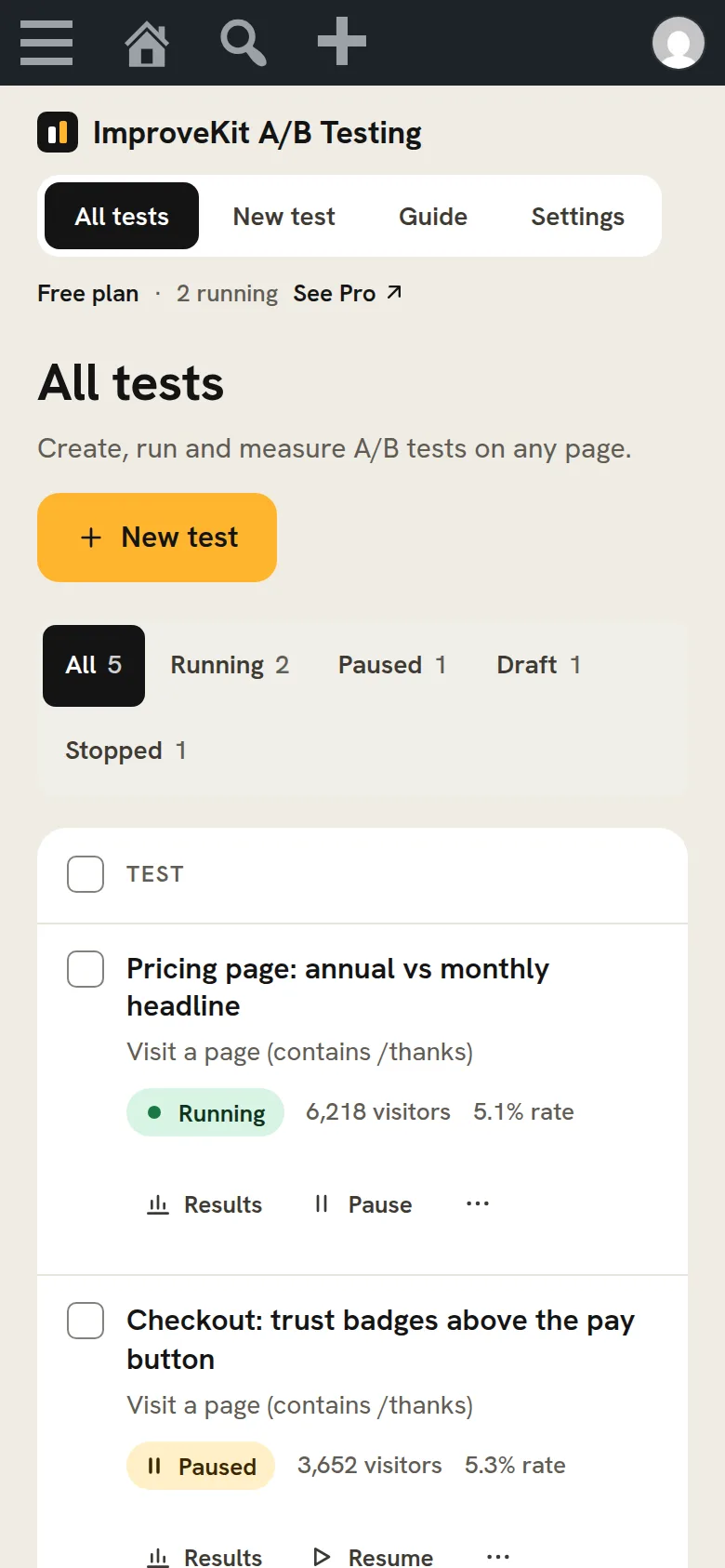The width and height of the screenshot is (725, 1568).
Task: Click the 5.1% rate value
Action: point(523,1112)
